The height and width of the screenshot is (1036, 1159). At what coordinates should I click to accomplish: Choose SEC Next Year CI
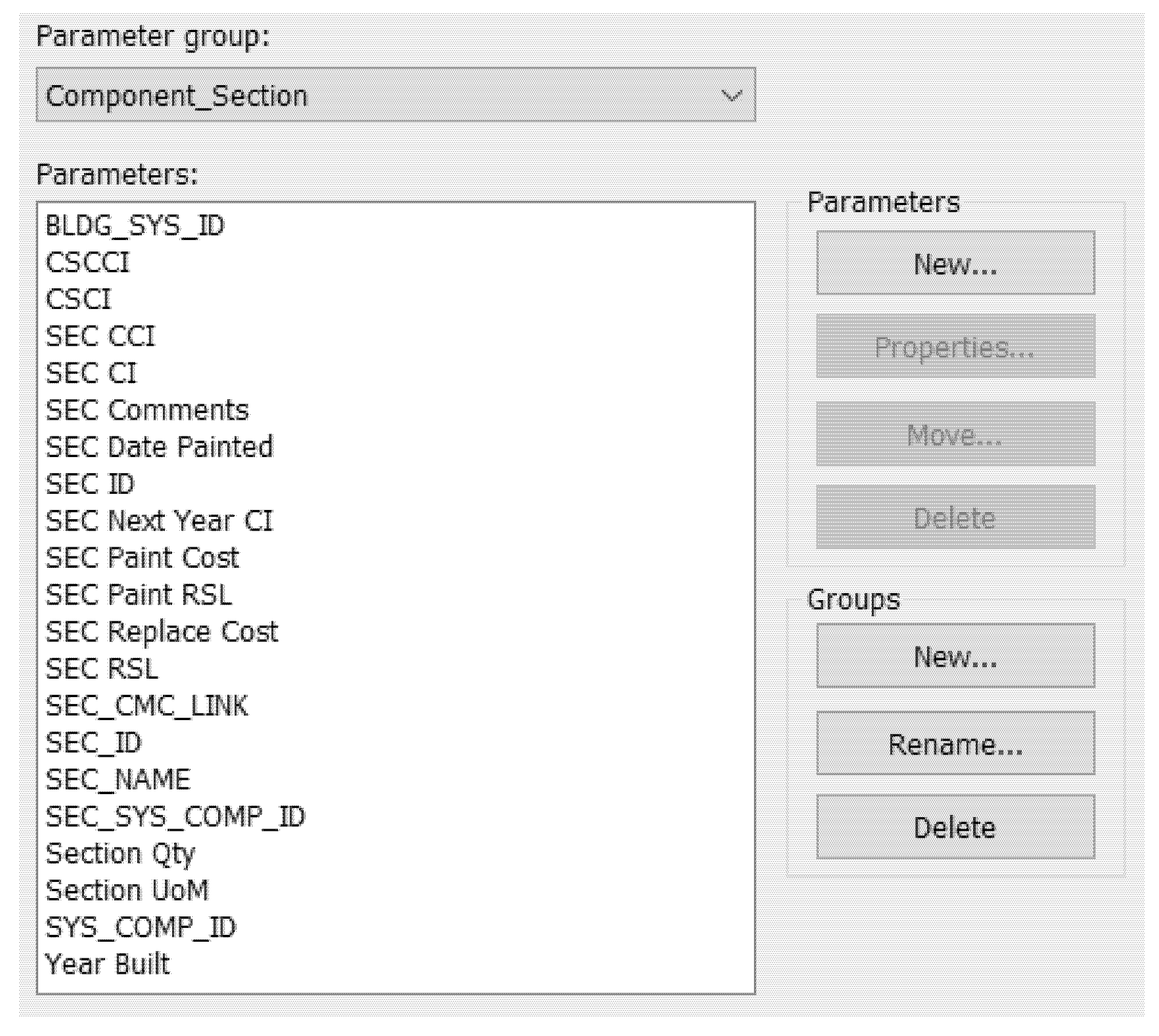[x=160, y=521]
